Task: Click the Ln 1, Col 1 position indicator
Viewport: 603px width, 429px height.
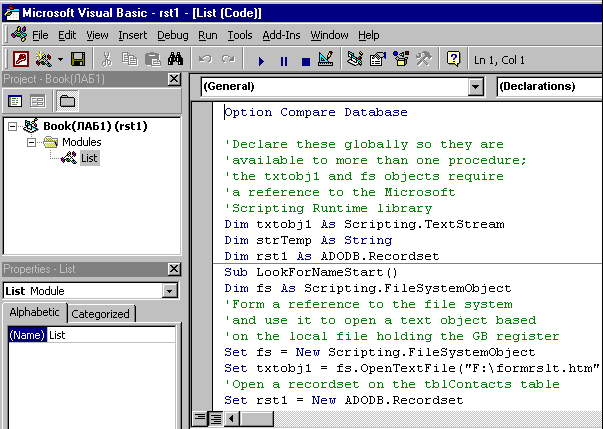Action: coord(499,60)
